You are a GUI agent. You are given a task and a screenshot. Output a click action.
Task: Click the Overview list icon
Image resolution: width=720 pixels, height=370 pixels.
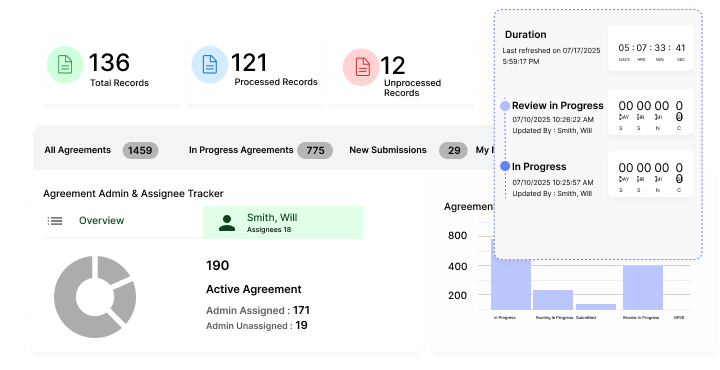[55, 221]
